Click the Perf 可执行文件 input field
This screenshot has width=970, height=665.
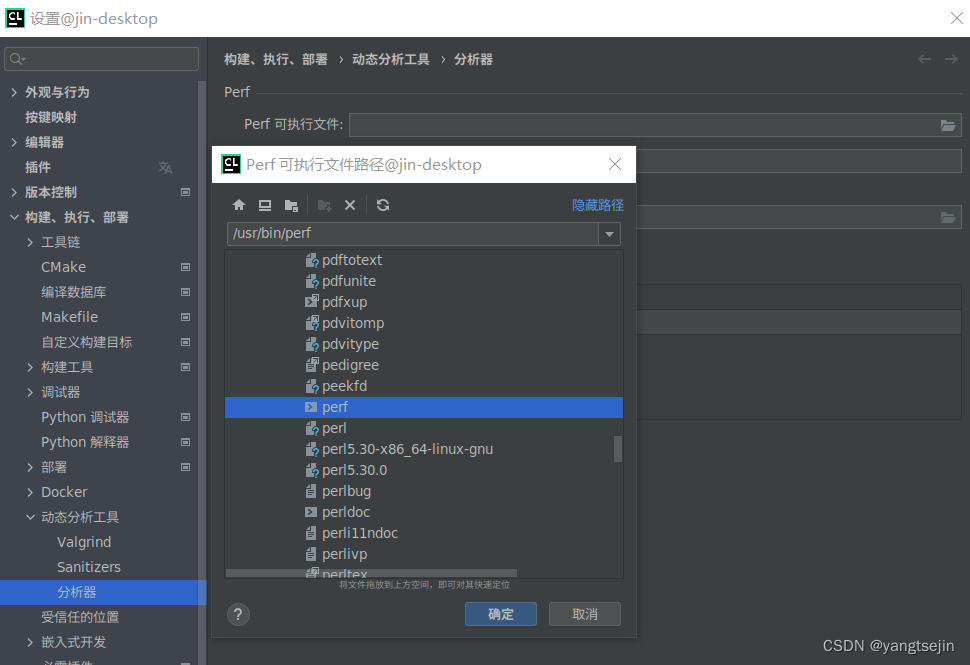tap(643, 125)
